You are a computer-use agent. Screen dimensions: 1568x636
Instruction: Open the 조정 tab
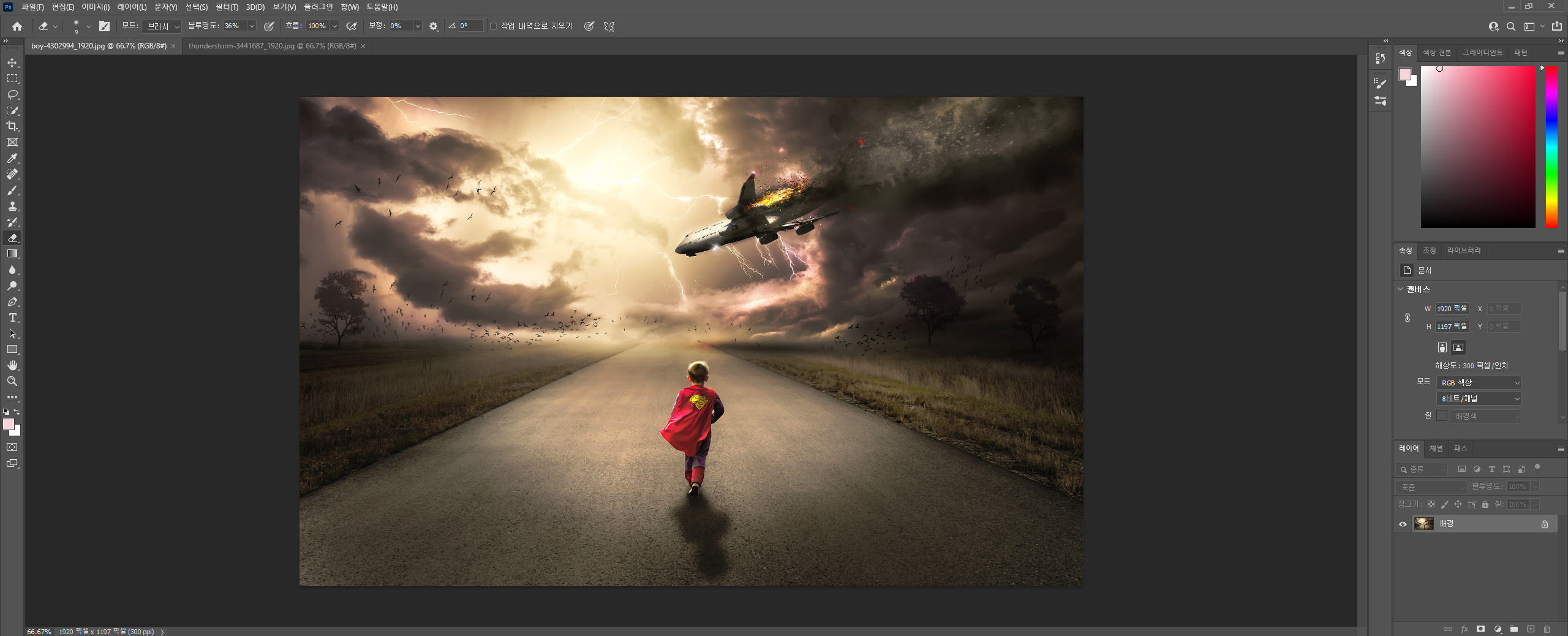click(1430, 250)
